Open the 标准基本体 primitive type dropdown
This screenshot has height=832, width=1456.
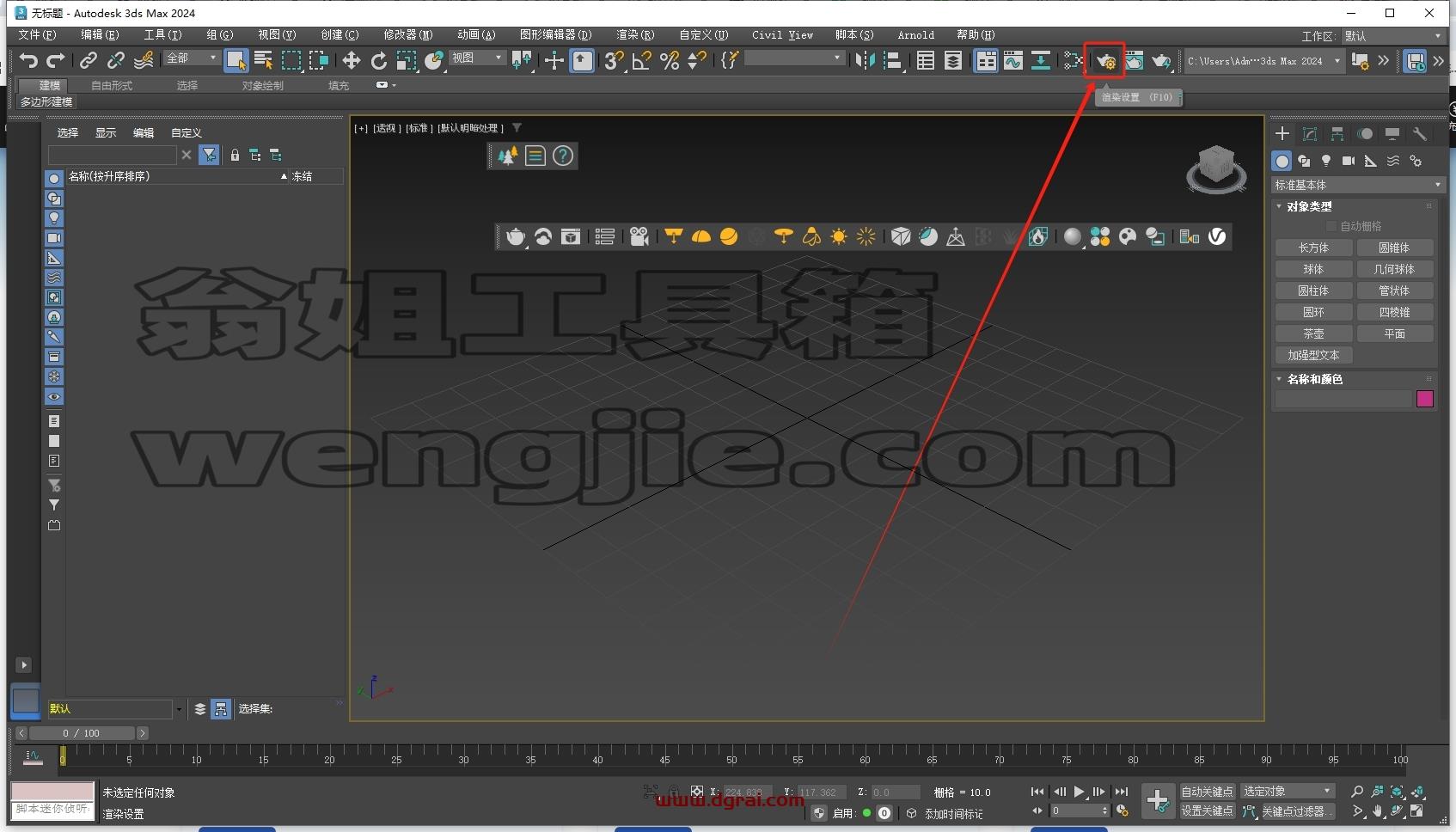tap(1358, 185)
